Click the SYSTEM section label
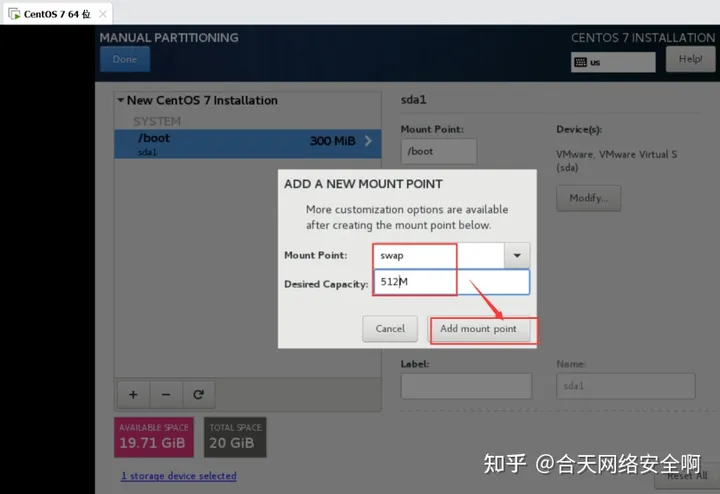Image resolution: width=720 pixels, height=494 pixels. click(x=157, y=121)
